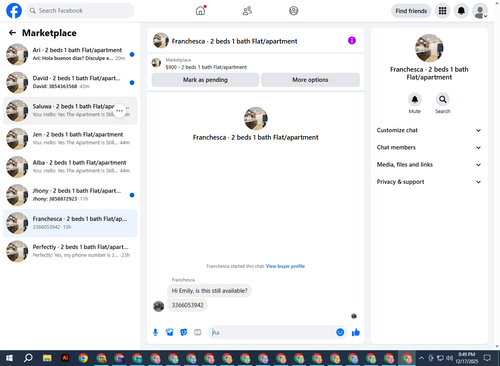The image size is (500, 366).
Task: Open the Windows Start menu
Action: pos(9,358)
